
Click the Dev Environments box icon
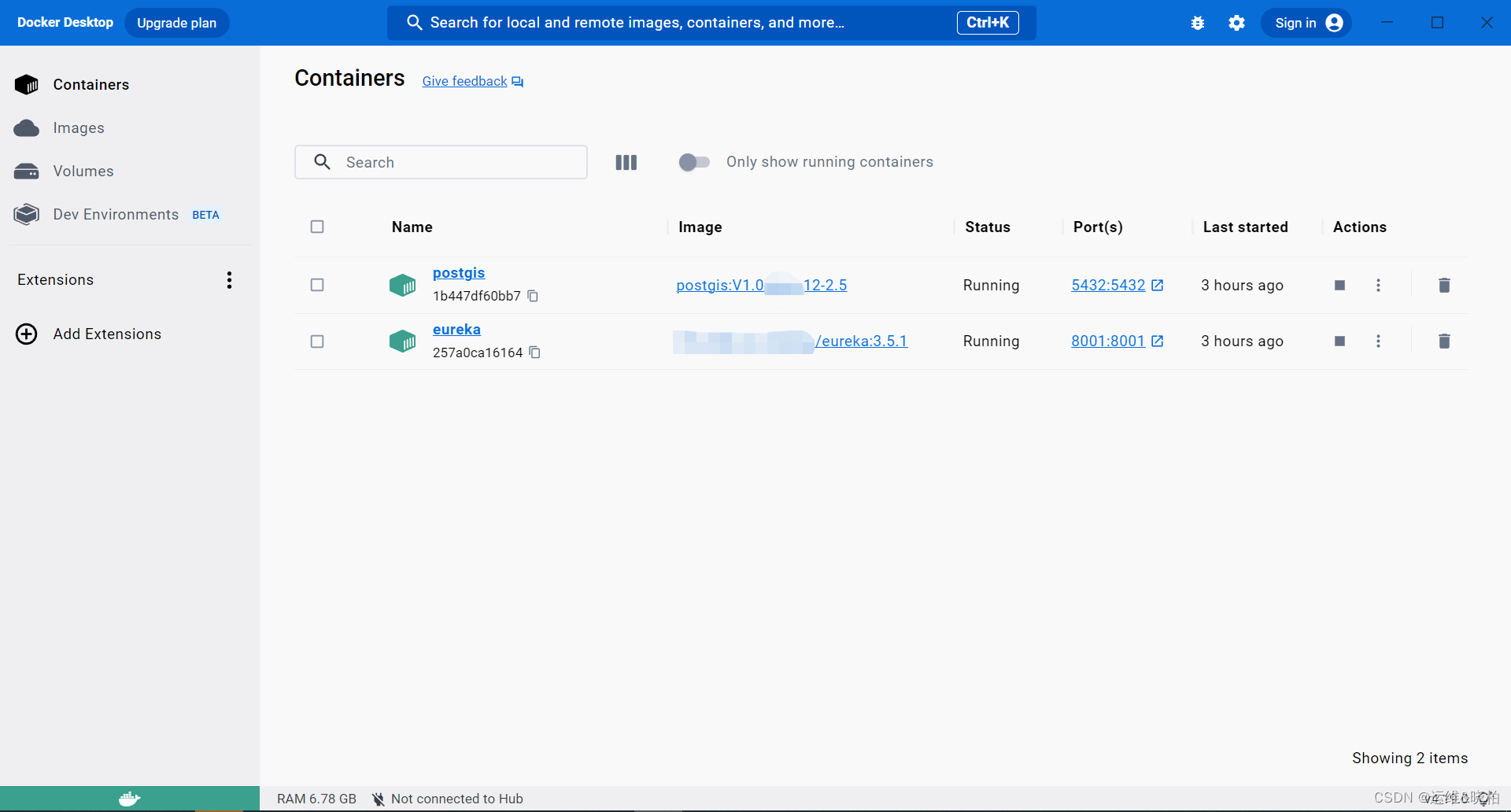tap(27, 214)
